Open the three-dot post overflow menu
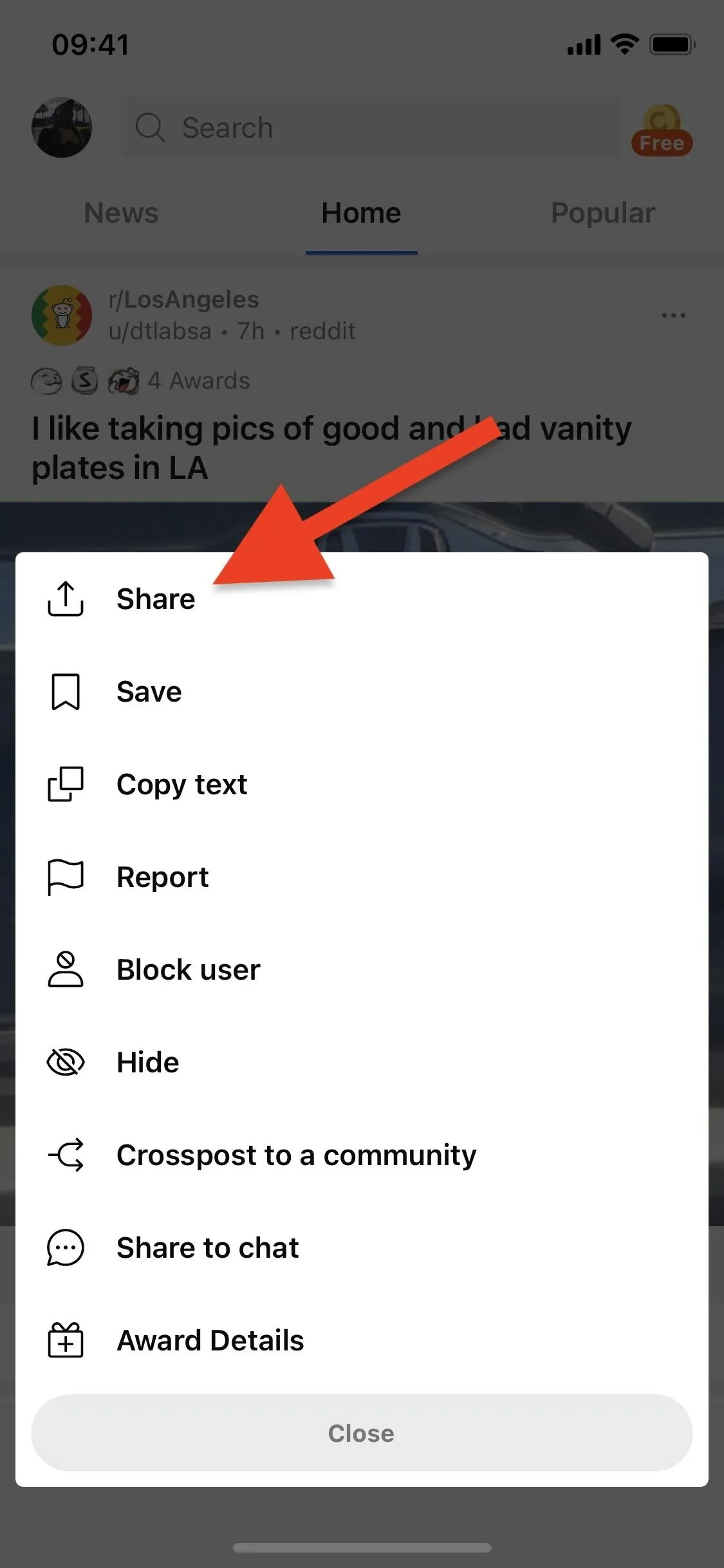The width and height of the screenshot is (724, 1568). point(673,315)
